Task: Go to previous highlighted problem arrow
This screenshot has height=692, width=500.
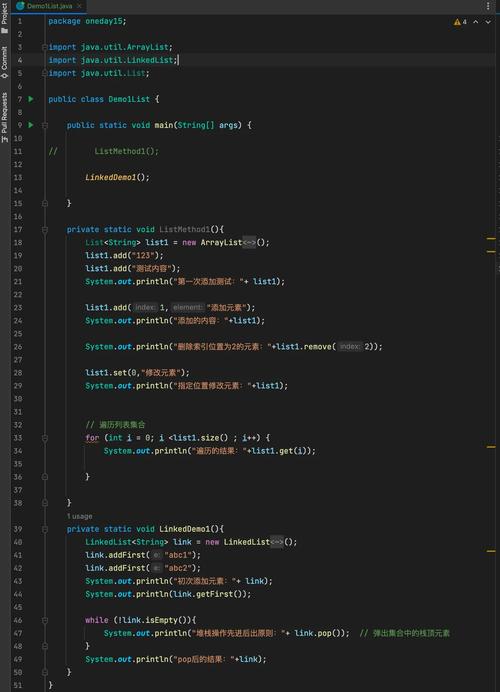Action: coord(476,22)
